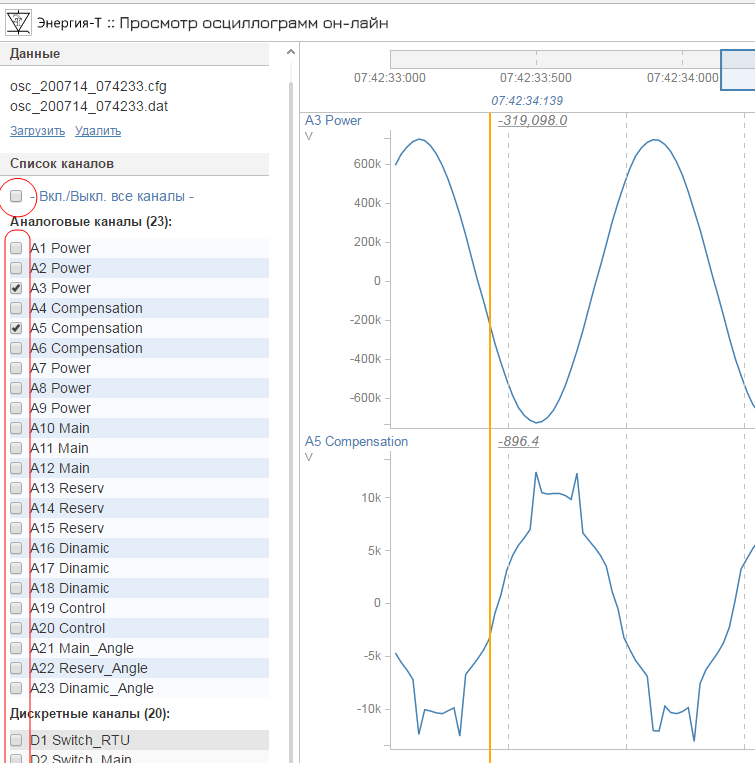
Task: Tick the A10 Main checkbox
Action: point(16,428)
